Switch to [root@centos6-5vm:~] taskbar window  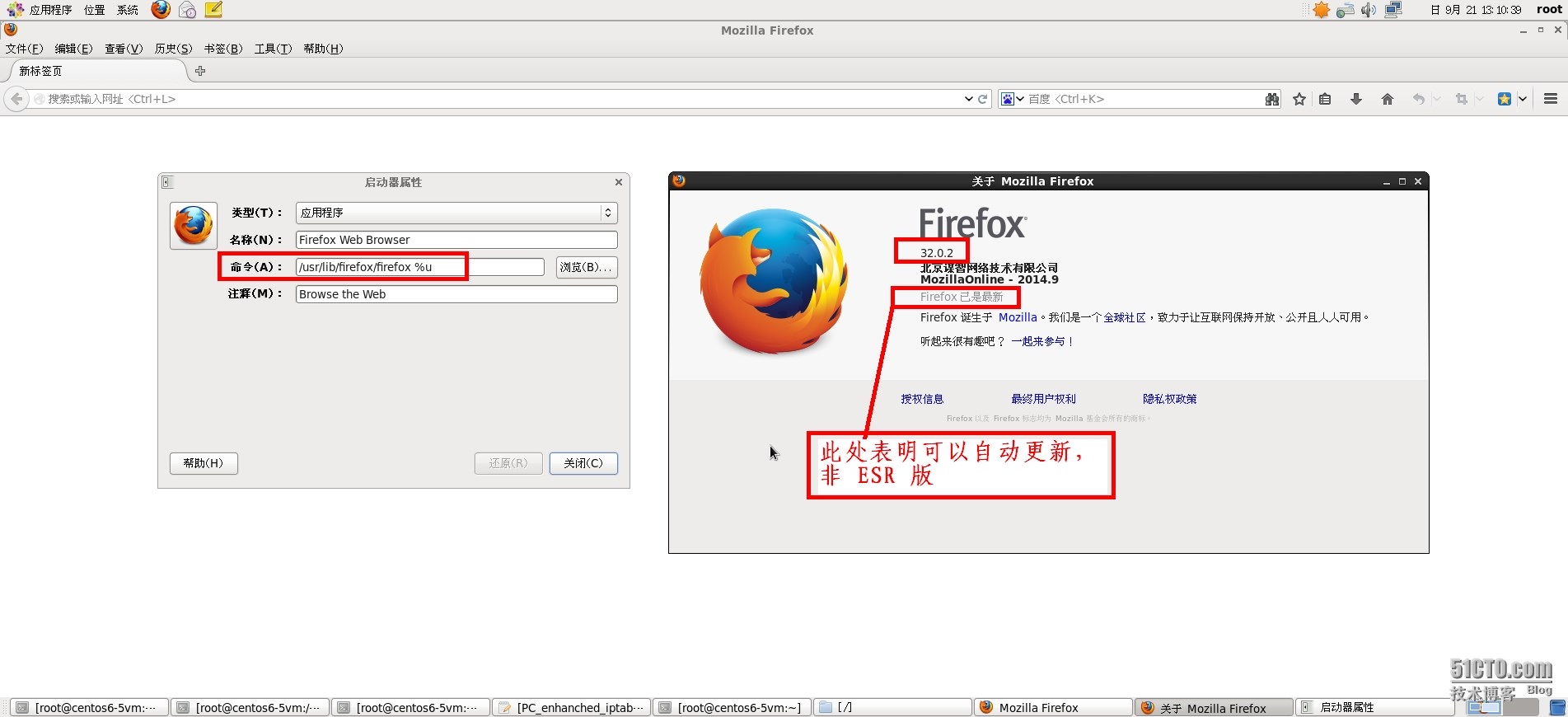[733, 707]
